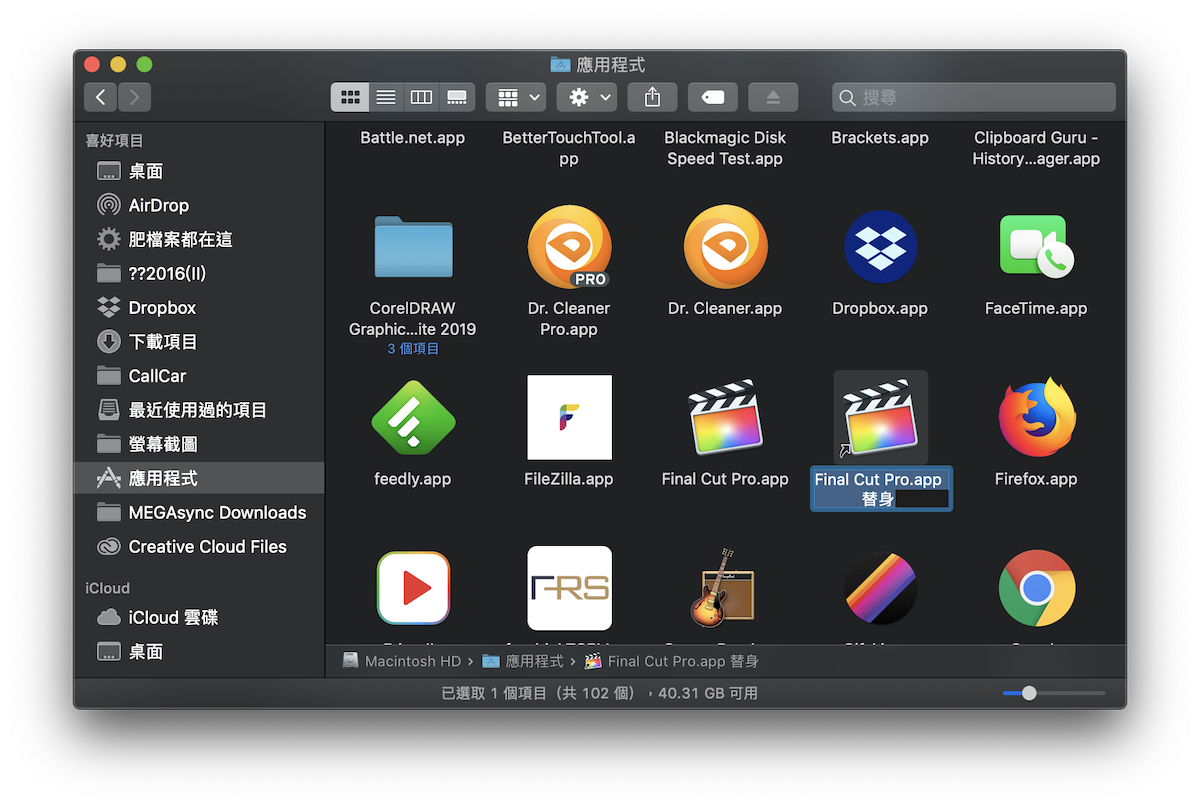Select the rainbow-striped round app icon
Viewport: 1200px width, 806px height.
(880, 588)
